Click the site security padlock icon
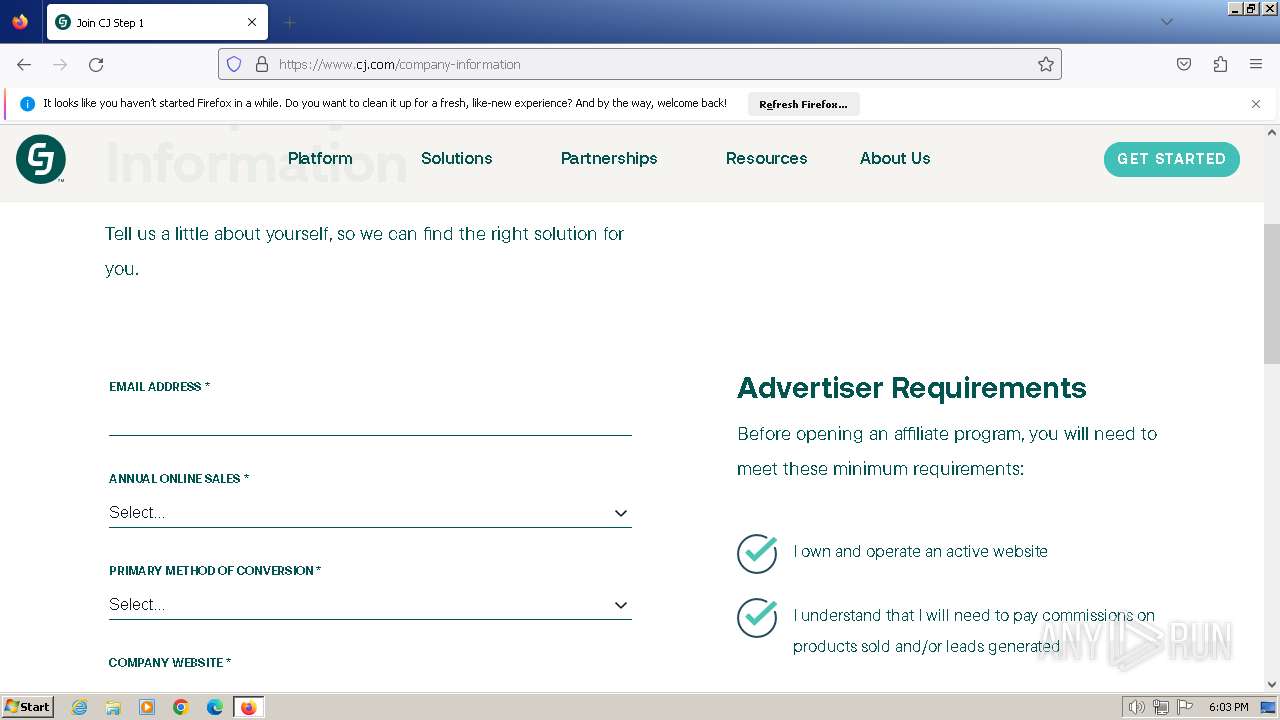 coord(262,64)
